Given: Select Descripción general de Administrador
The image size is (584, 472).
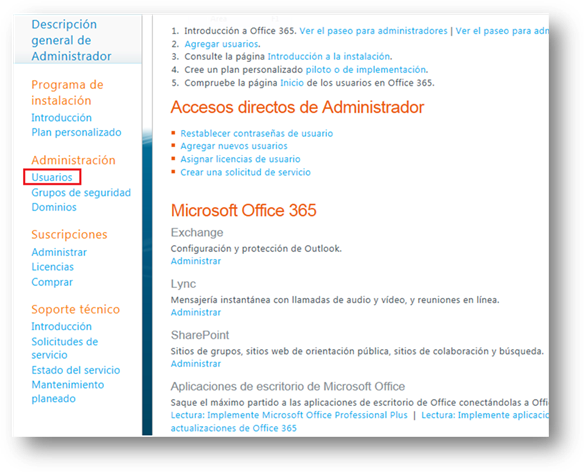Looking at the screenshot, I should 71,40.
